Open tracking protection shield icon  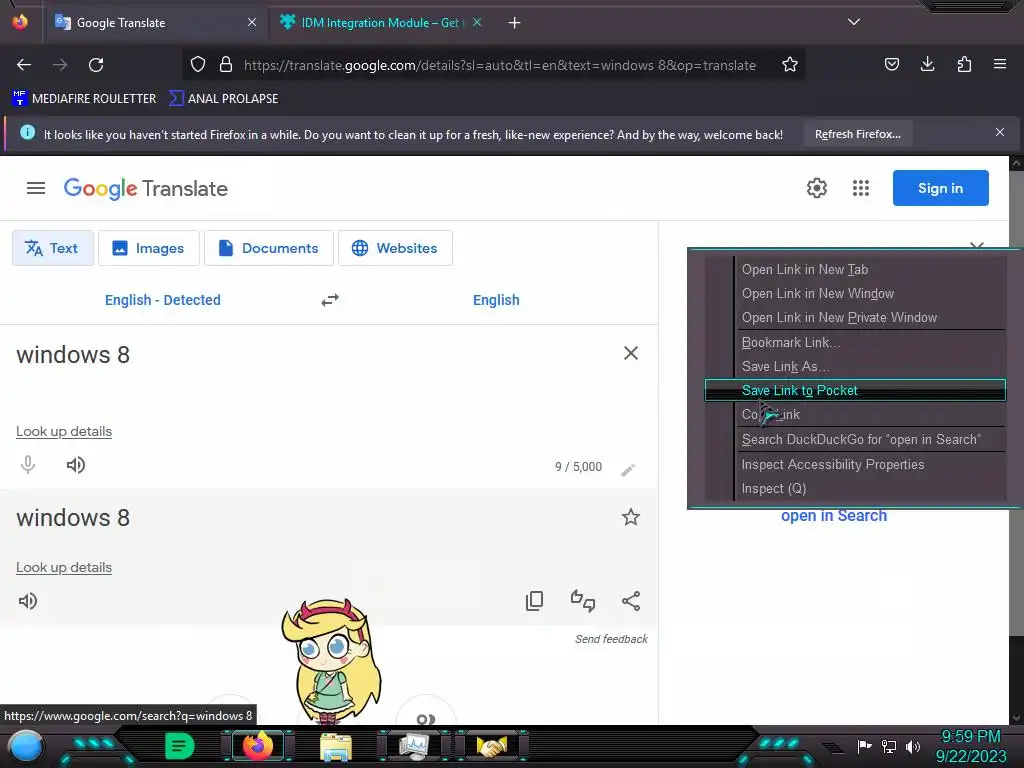198,65
